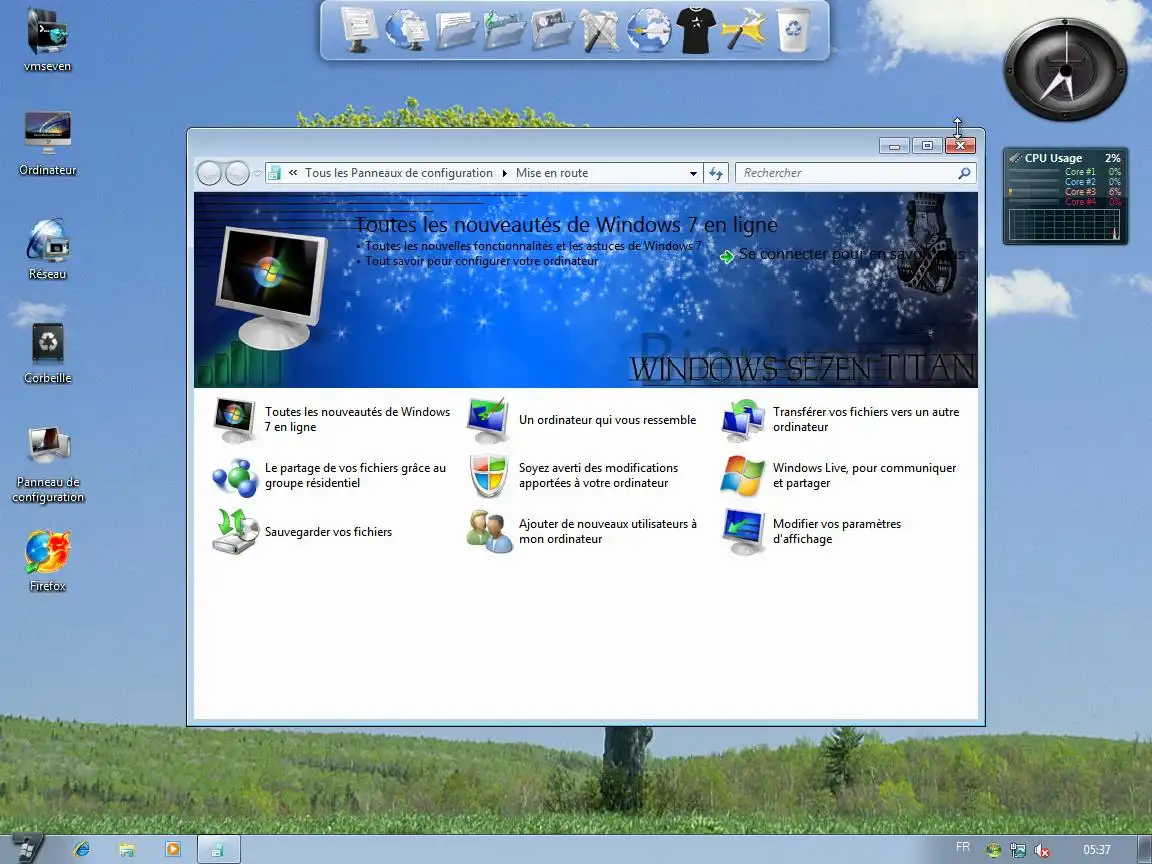The height and width of the screenshot is (864, 1152).
Task: Click the Windows flag icon for Windows Live
Action: [743, 475]
